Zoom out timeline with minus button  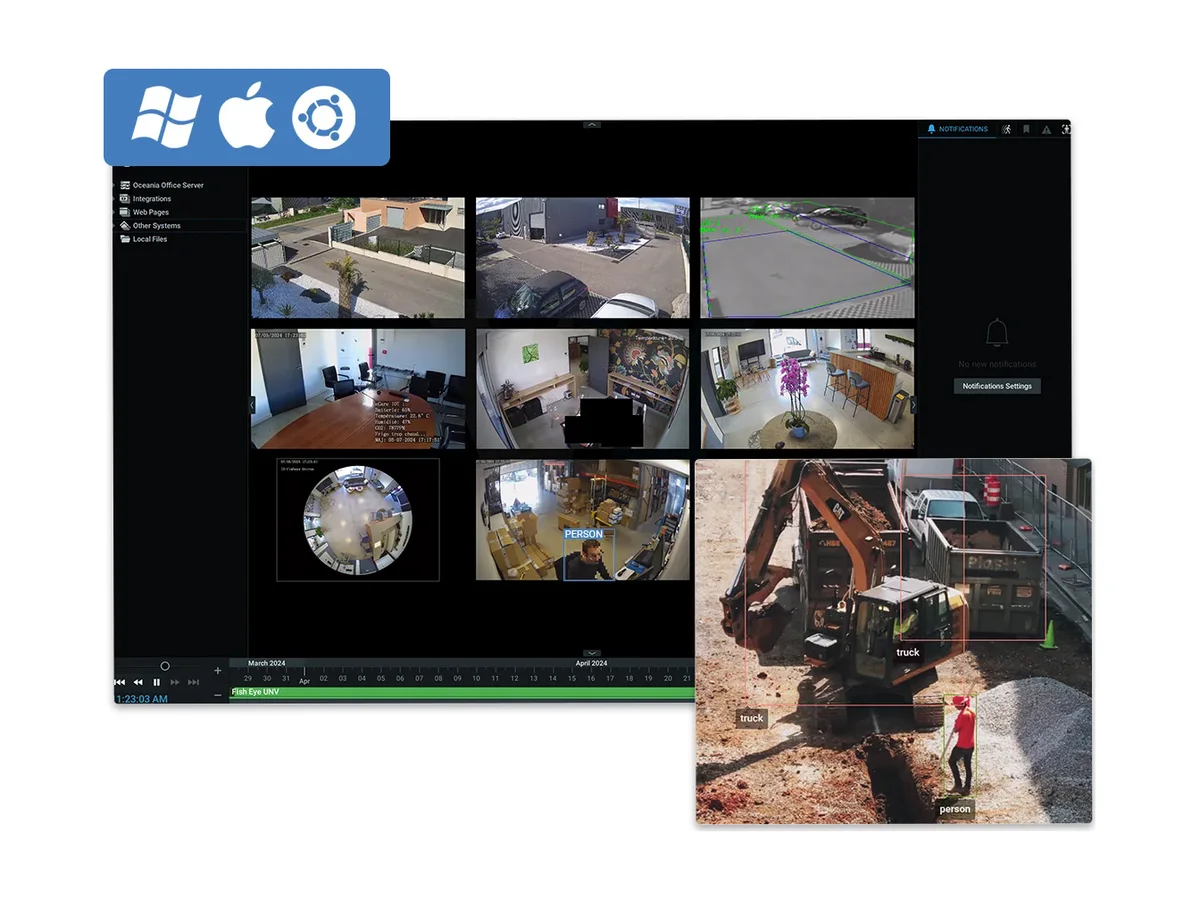218,694
